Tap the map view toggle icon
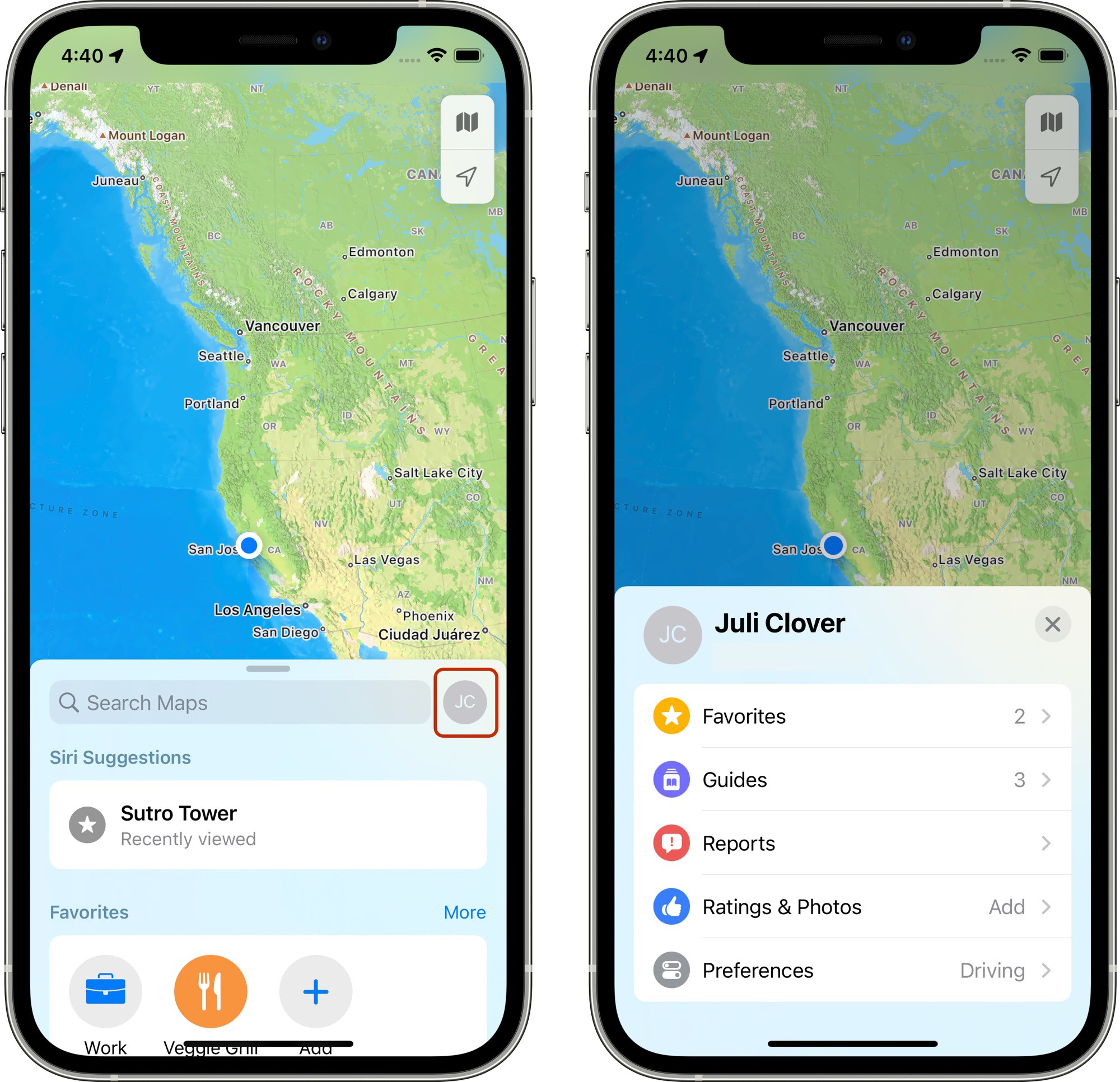The width and height of the screenshot is (1120, 1082). click(x=468, y=121)
